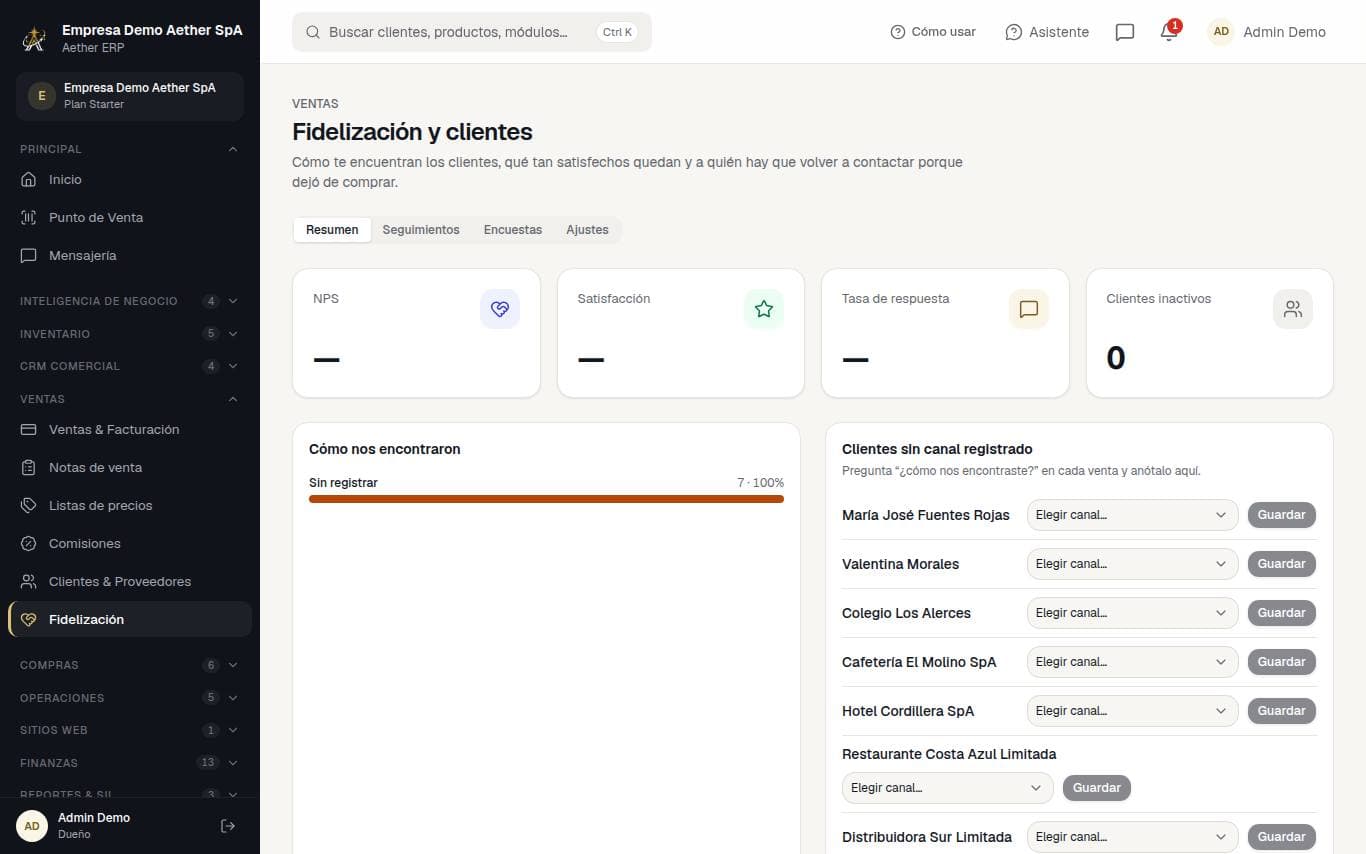
Task: Open Inicio from the sidebar
Action: [130, 180]
